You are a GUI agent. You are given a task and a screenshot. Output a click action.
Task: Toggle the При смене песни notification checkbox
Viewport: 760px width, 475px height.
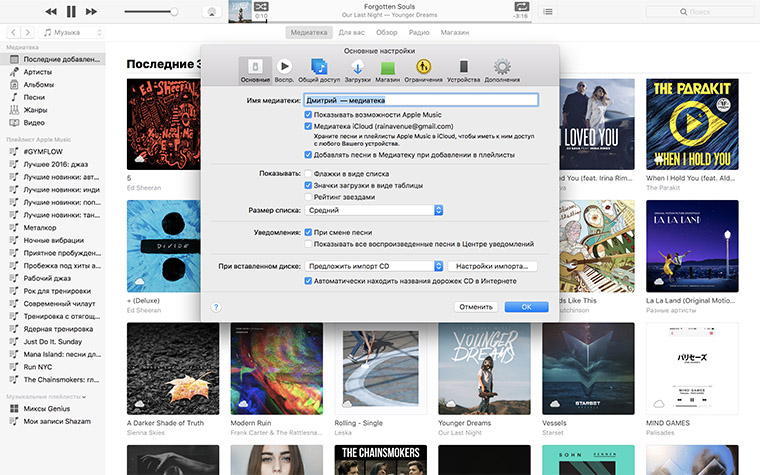[308, 232]
